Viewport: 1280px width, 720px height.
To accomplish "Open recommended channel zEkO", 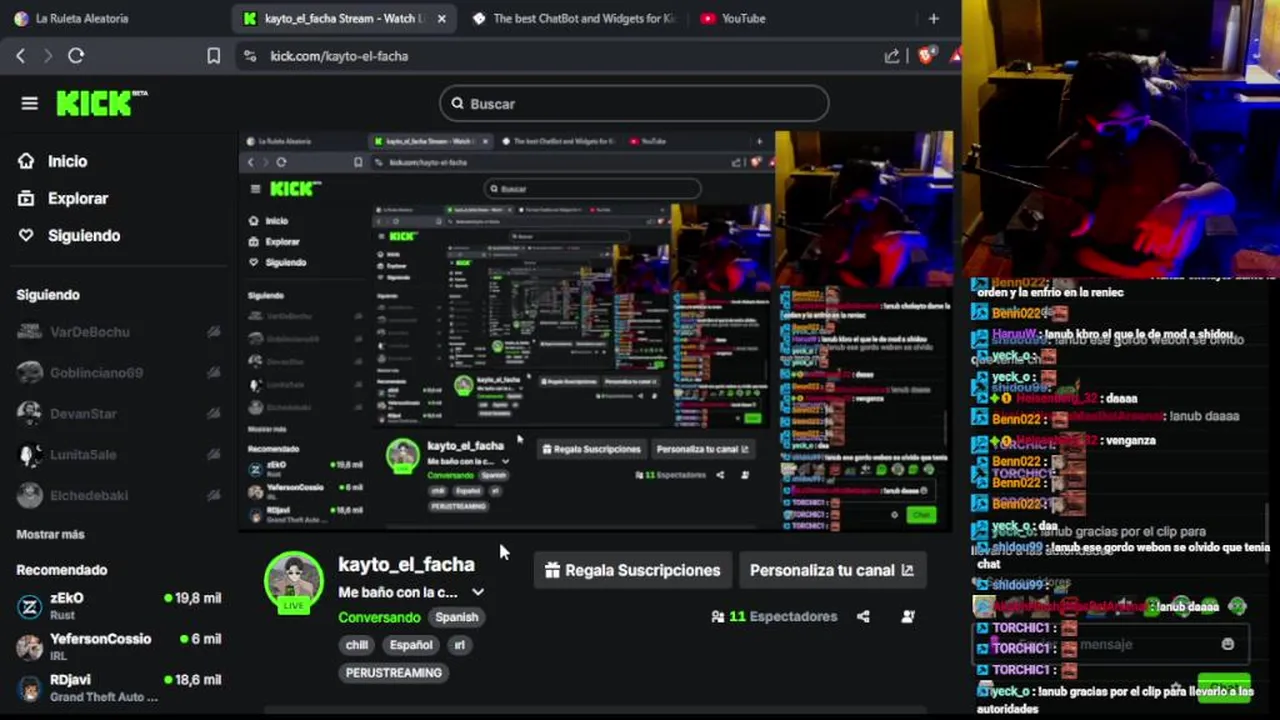I will point(118,606).
